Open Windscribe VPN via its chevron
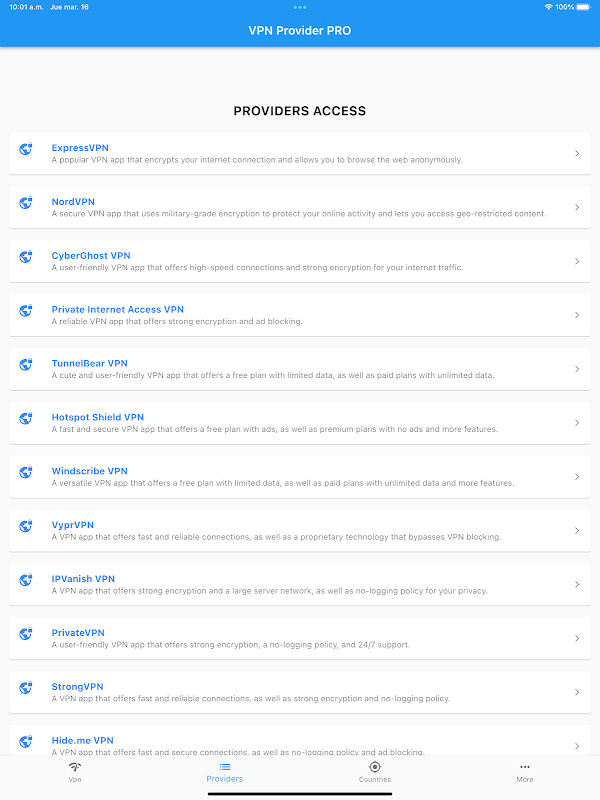 [x=577, y=477]
